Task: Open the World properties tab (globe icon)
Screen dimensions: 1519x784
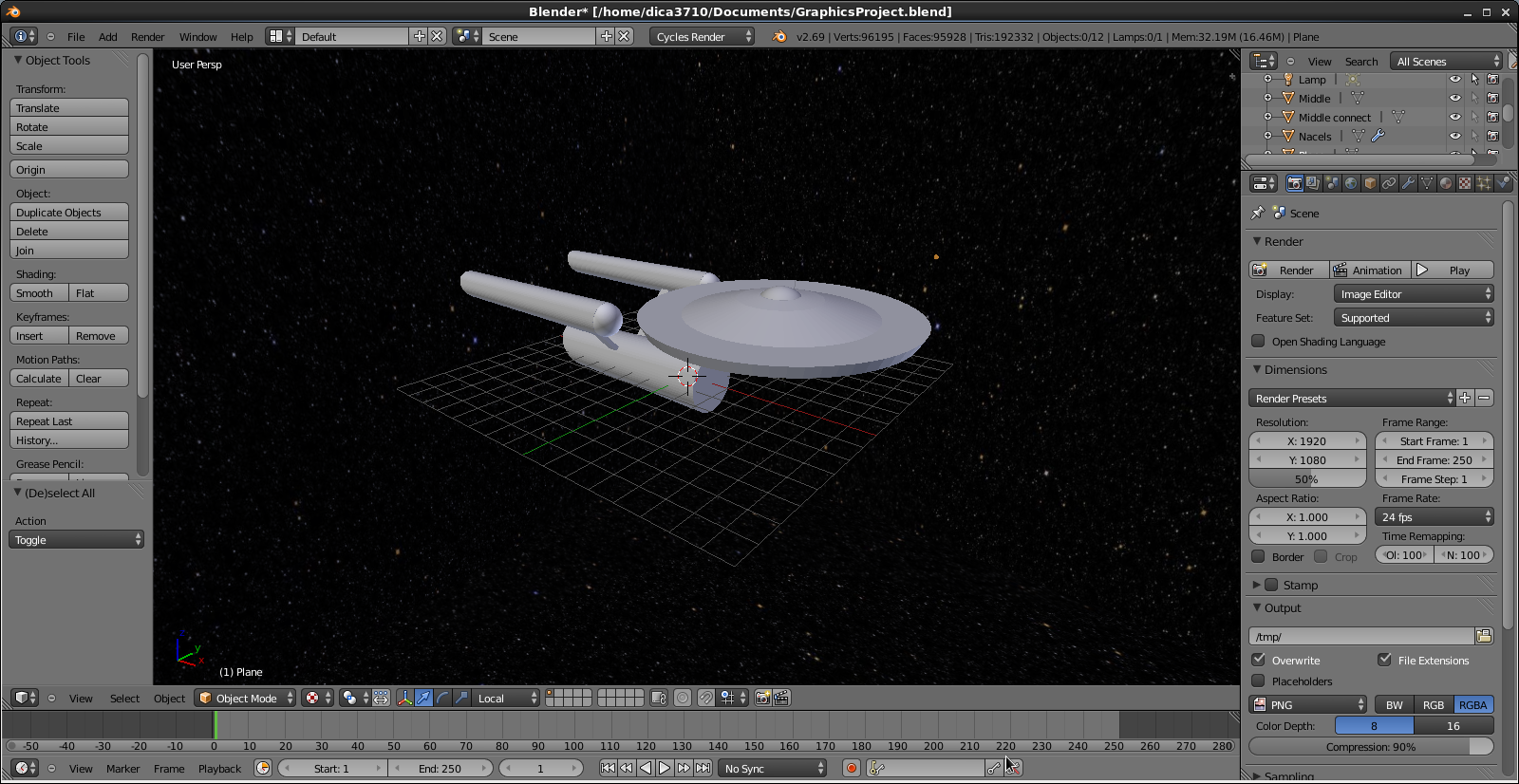Action: tap(1351, 183)
